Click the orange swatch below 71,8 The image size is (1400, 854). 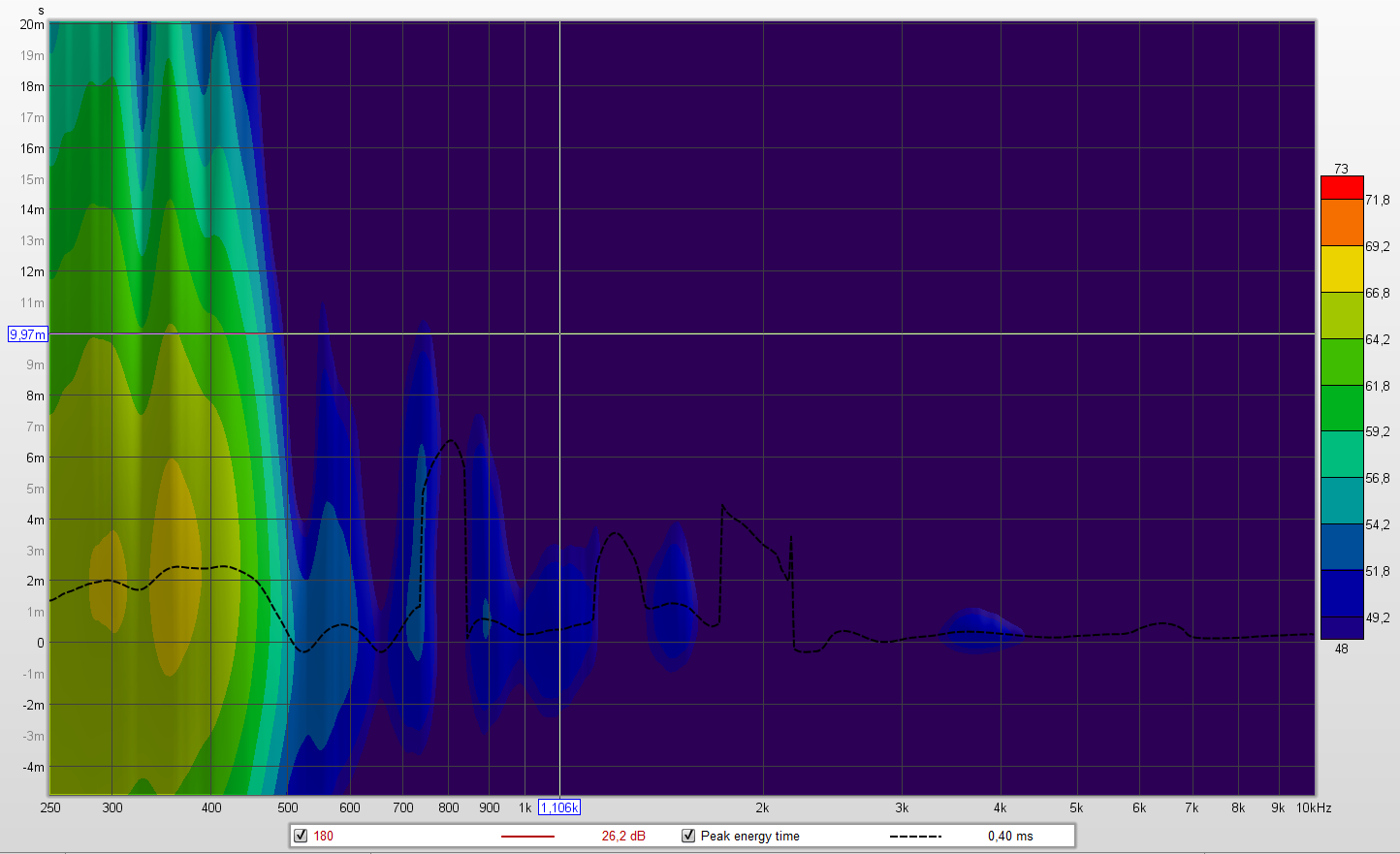point(1342,223)
